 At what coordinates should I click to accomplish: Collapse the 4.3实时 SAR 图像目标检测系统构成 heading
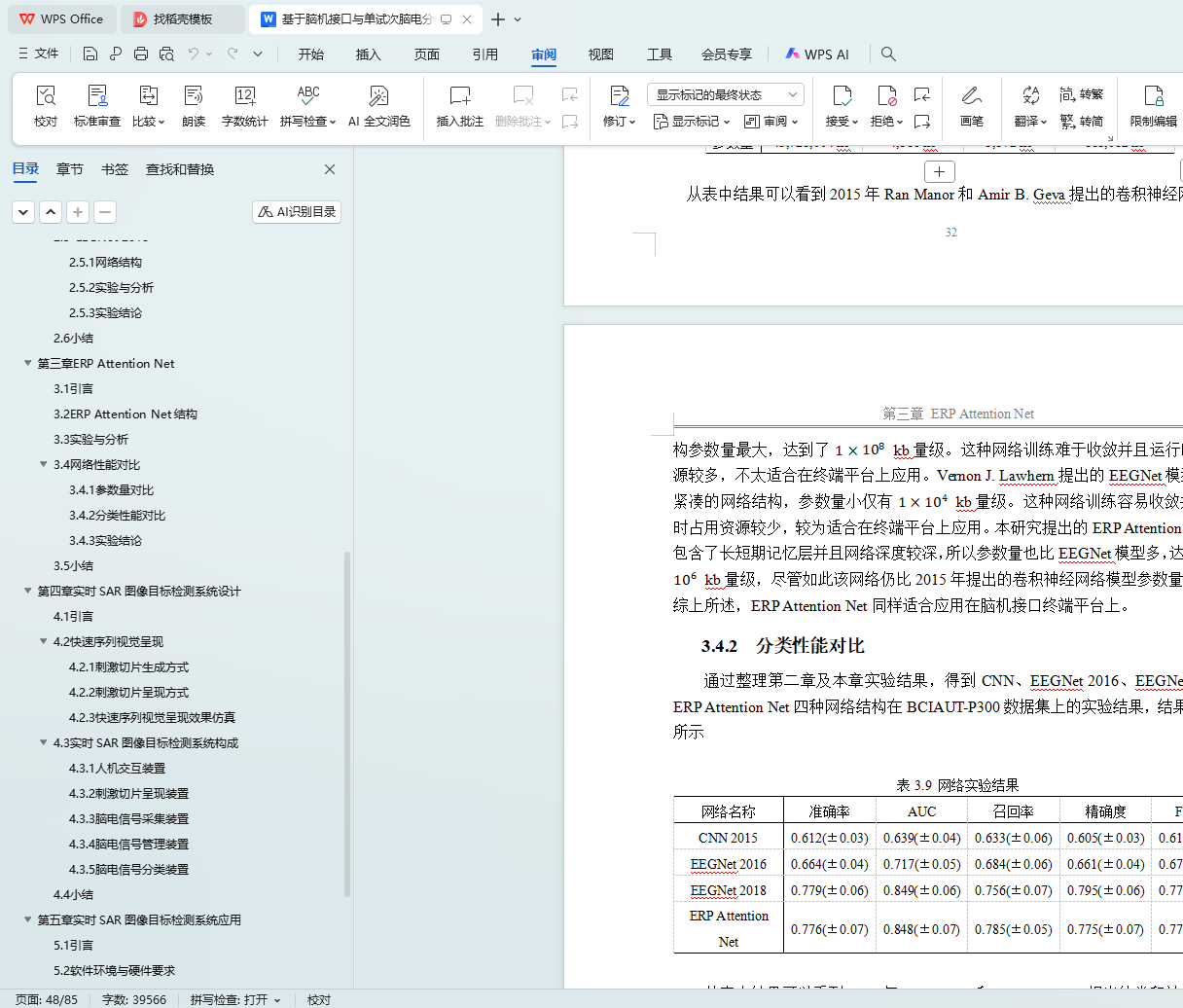(x=44, y=742)
